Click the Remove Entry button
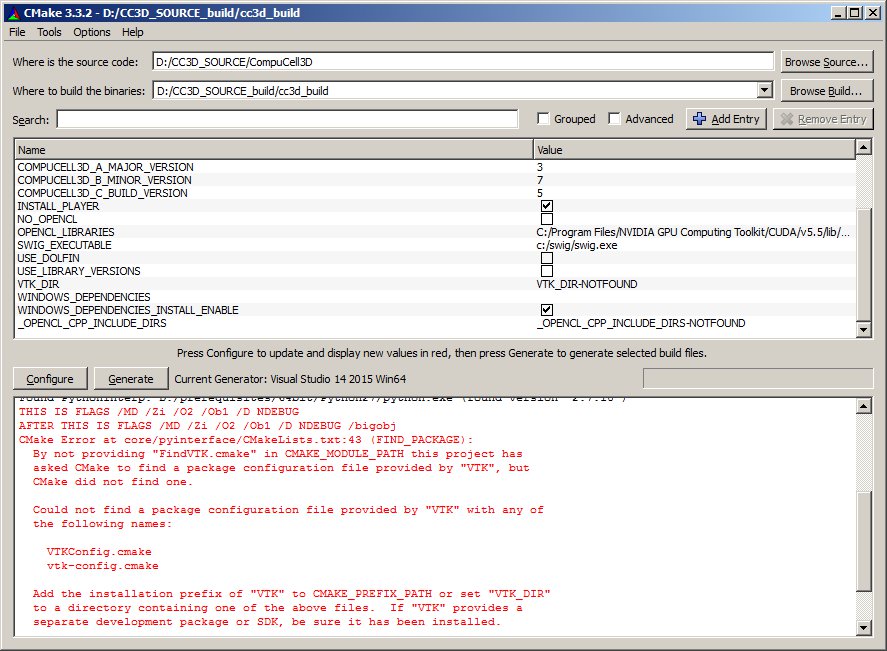 (x=824, y=119)
